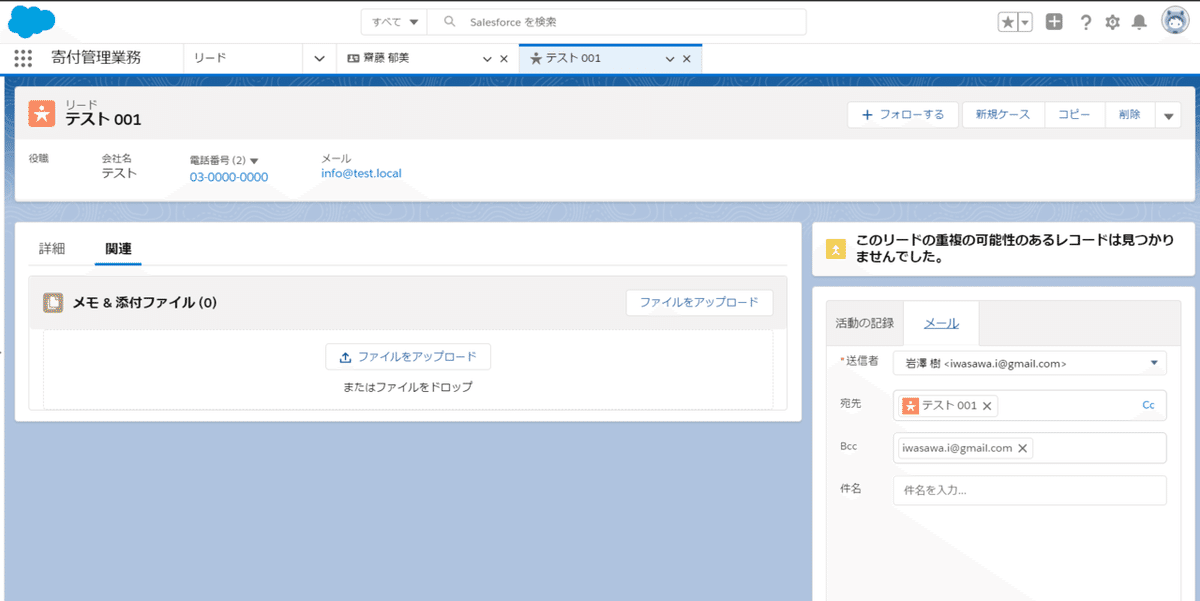Image resolution: width=1200 pixels, height=601 pixels.
Task: Expand the 電話番号 dropdown arrow
Action: coord(255,158)
